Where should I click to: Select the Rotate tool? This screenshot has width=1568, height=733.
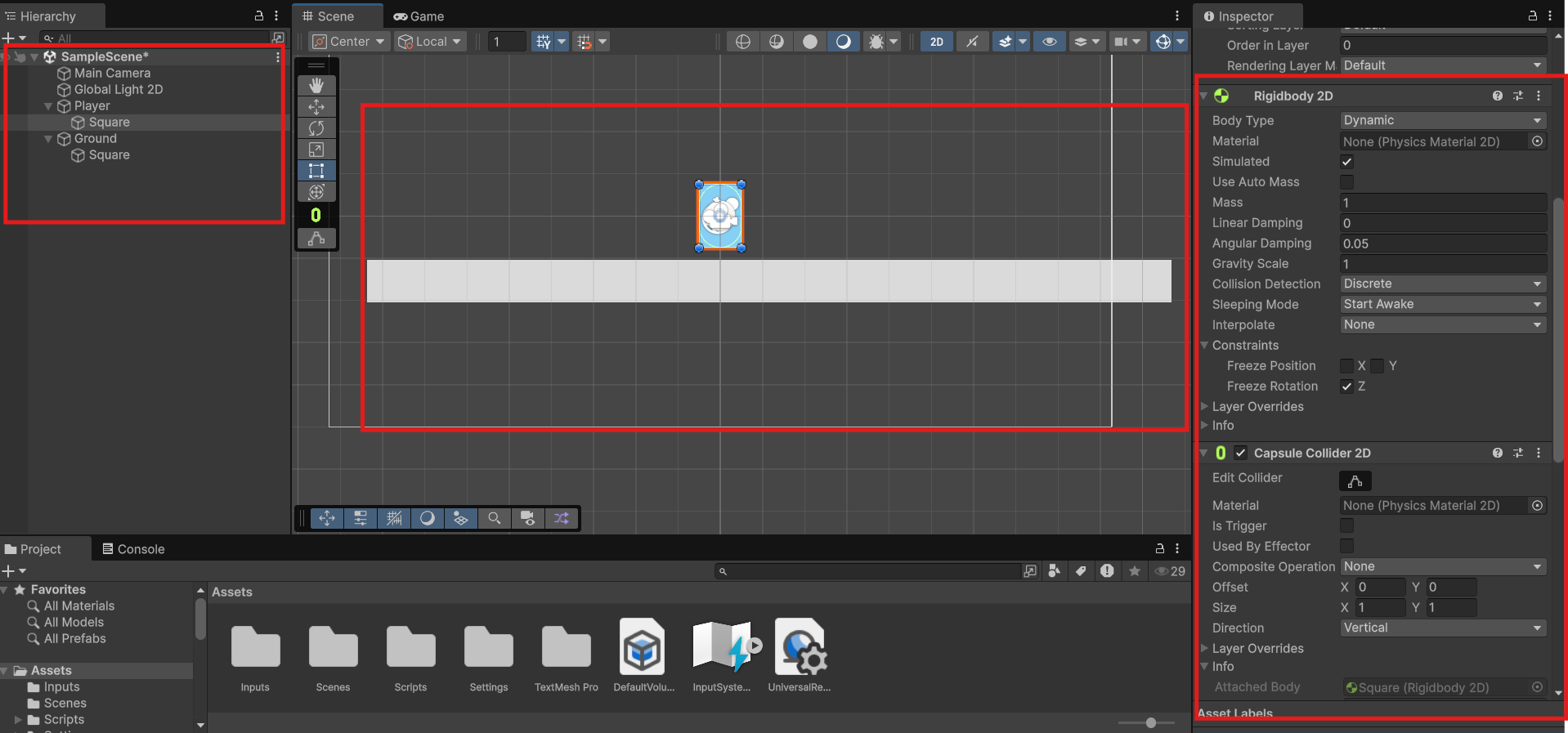point(316,128)
